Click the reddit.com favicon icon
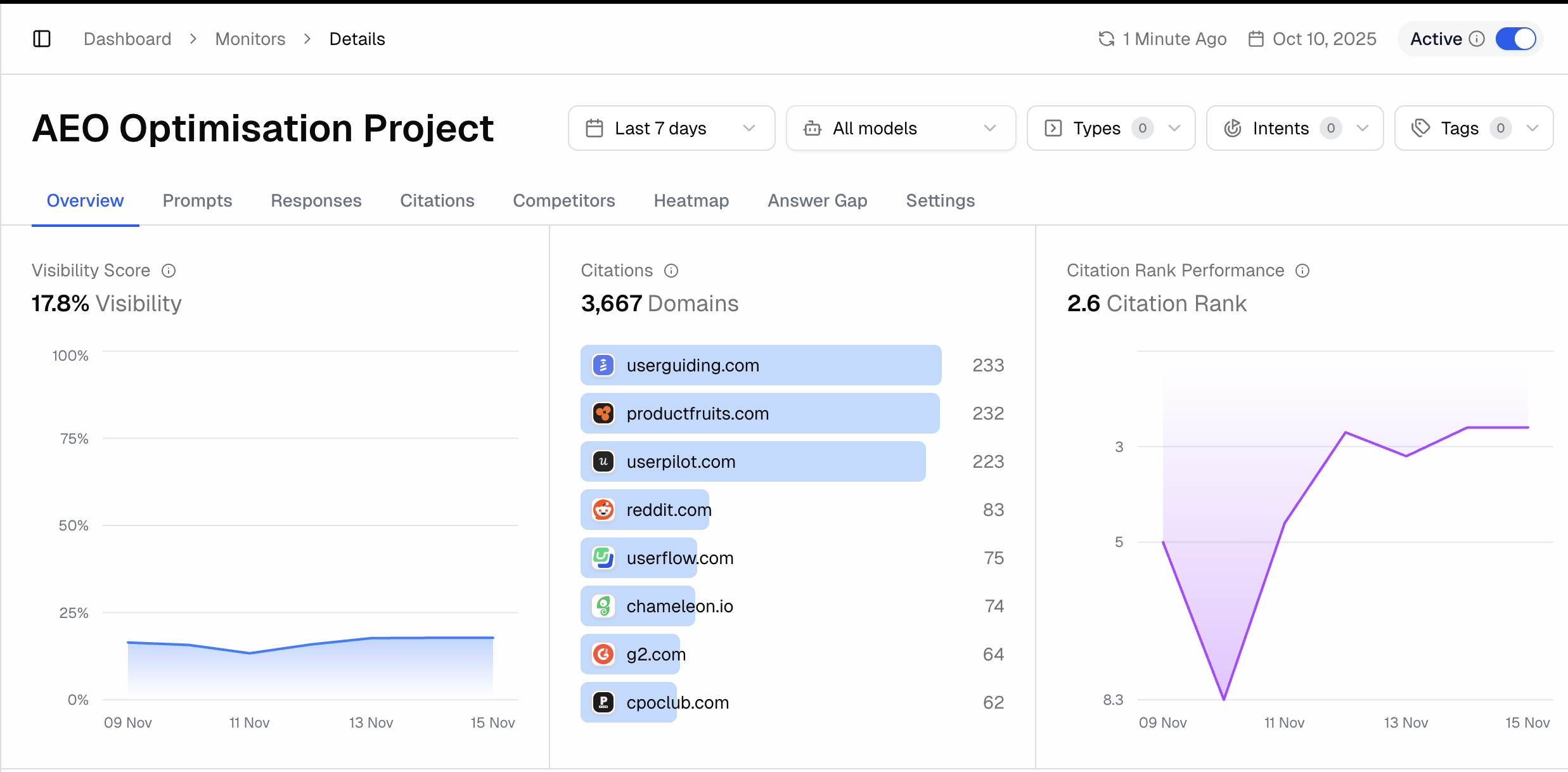1568x772 pixels. [x=603, y=510]
